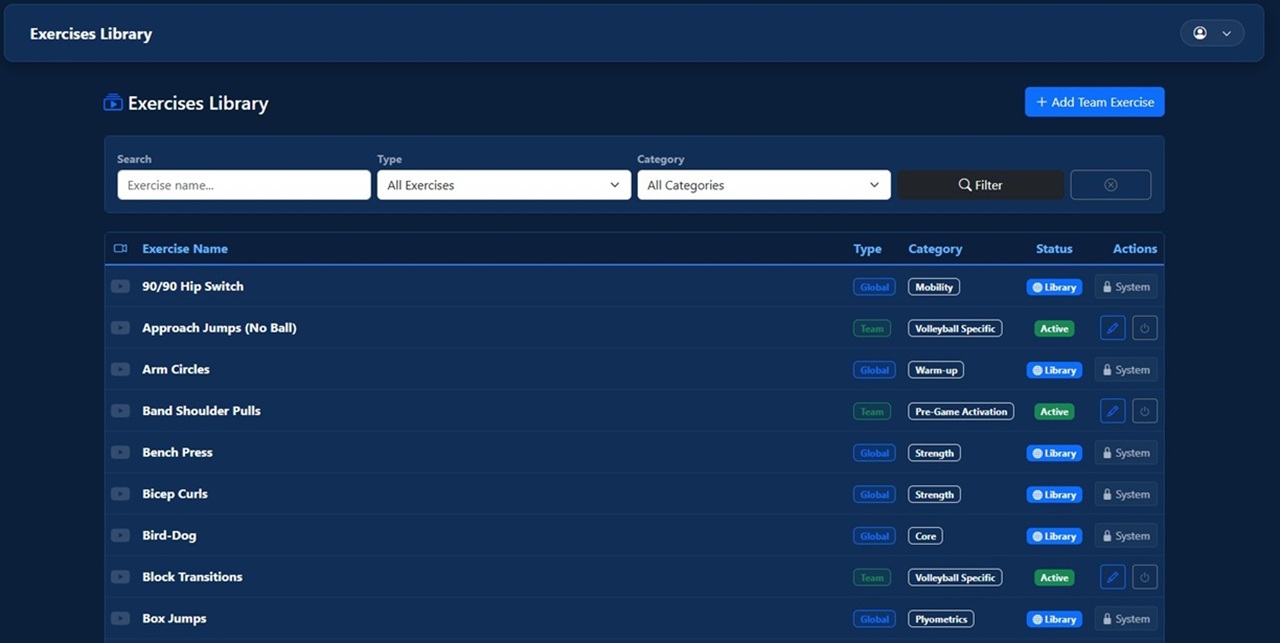Edit Approach Jumps (No Ball) with the pencil icon
Screen dimensions: 1280x643
point(1112,328)
